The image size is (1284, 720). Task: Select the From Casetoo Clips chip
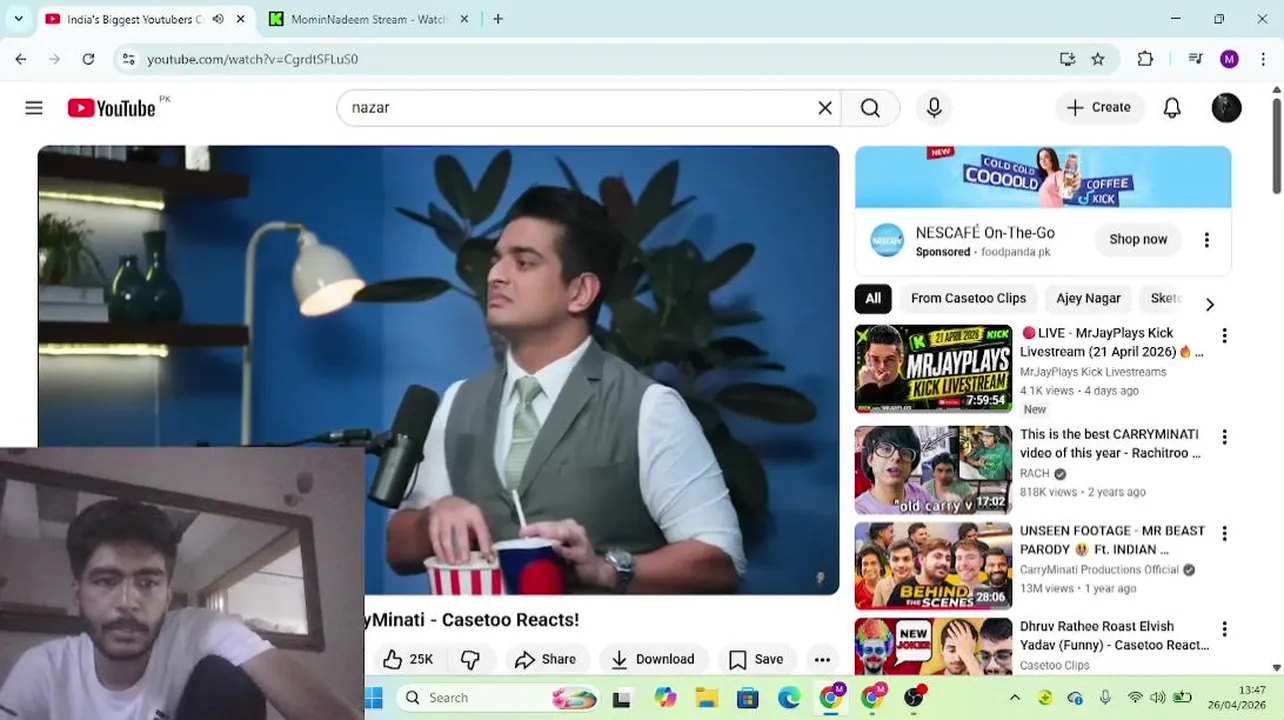[968, 298]
